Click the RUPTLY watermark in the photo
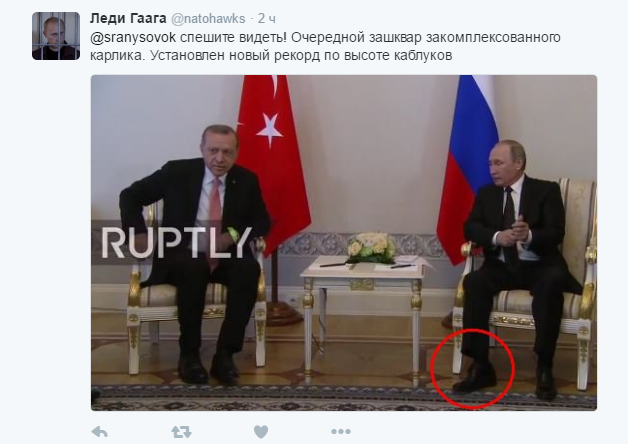Image resolution: width=628 pixels, height=444 pixels. (177, 243)
